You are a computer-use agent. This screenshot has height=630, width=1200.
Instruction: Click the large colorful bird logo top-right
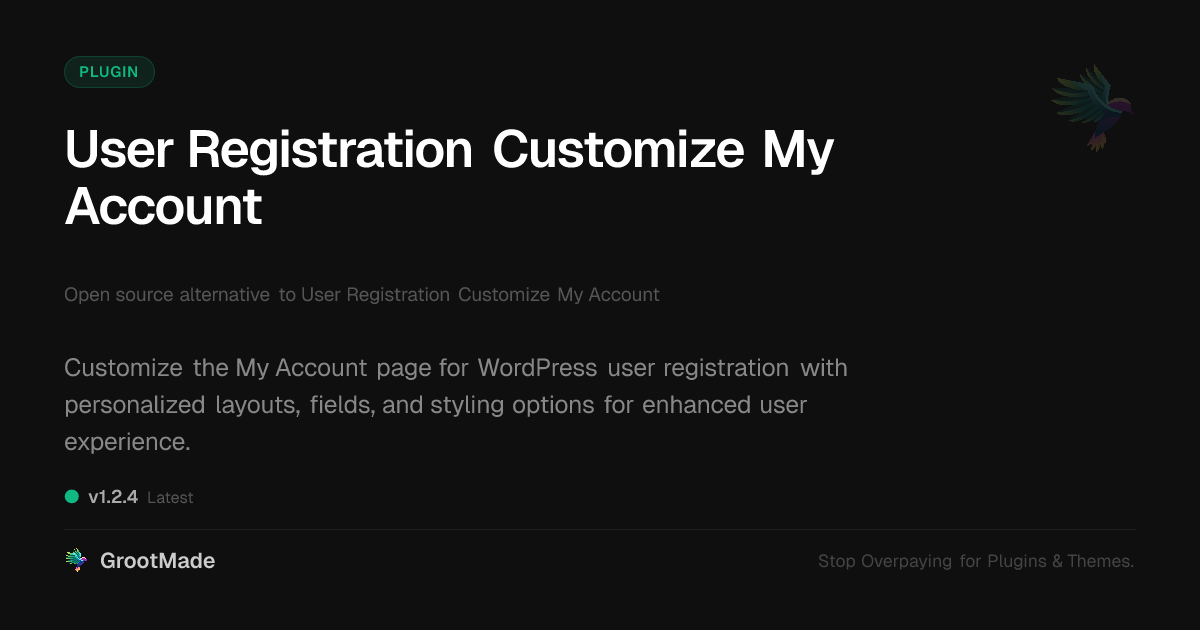pyautogui.click(x=1093, y=107)
